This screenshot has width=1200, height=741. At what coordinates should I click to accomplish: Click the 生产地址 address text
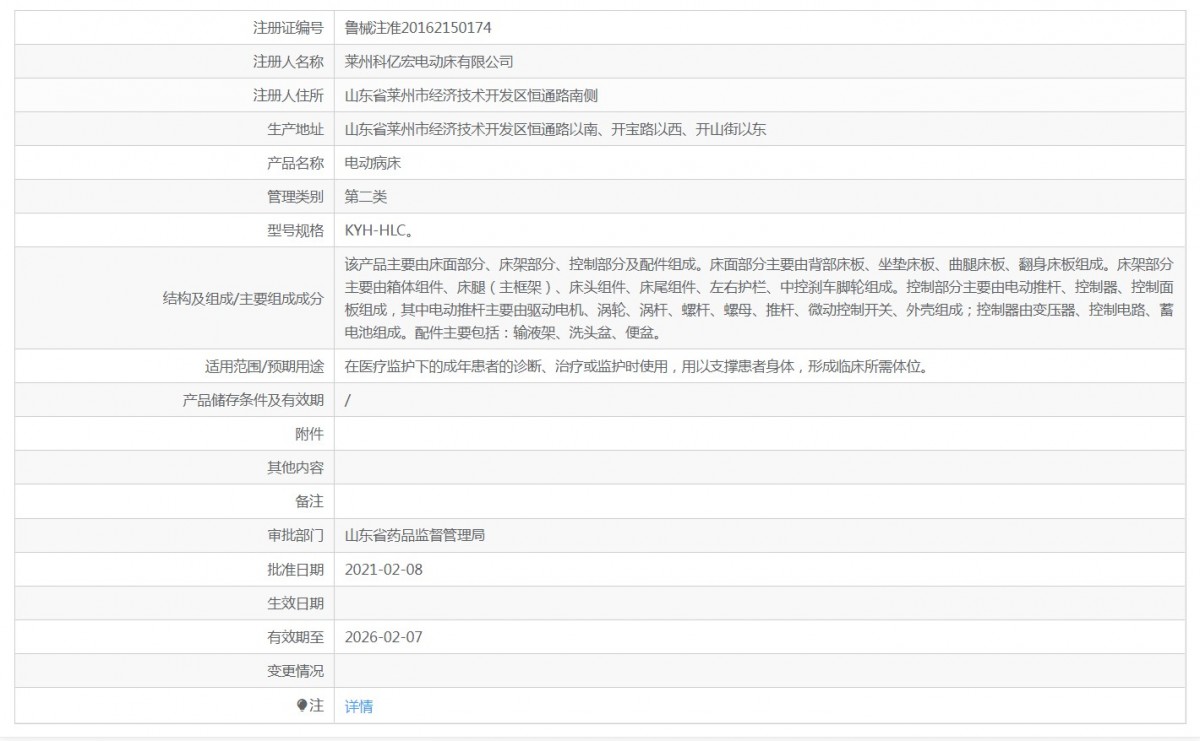coord(555,129)
